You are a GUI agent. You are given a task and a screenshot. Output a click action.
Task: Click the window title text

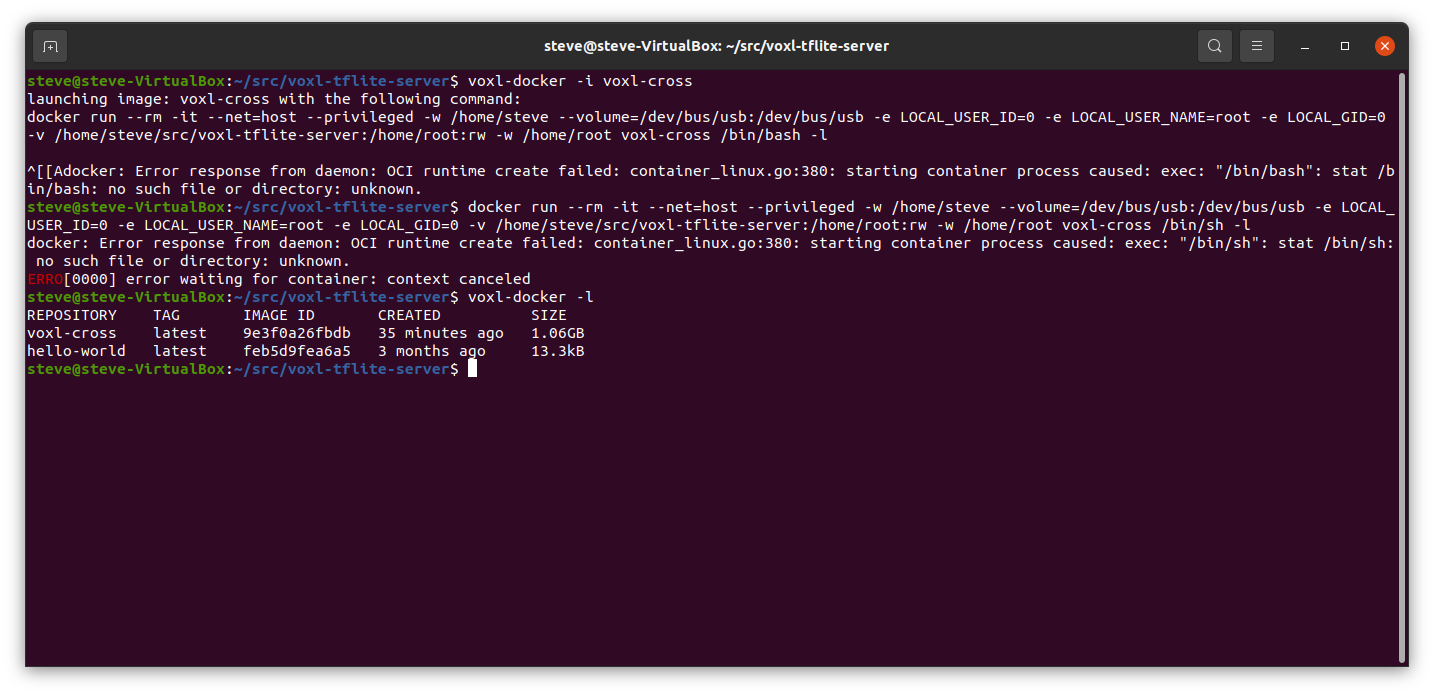[x=716, y=46]
